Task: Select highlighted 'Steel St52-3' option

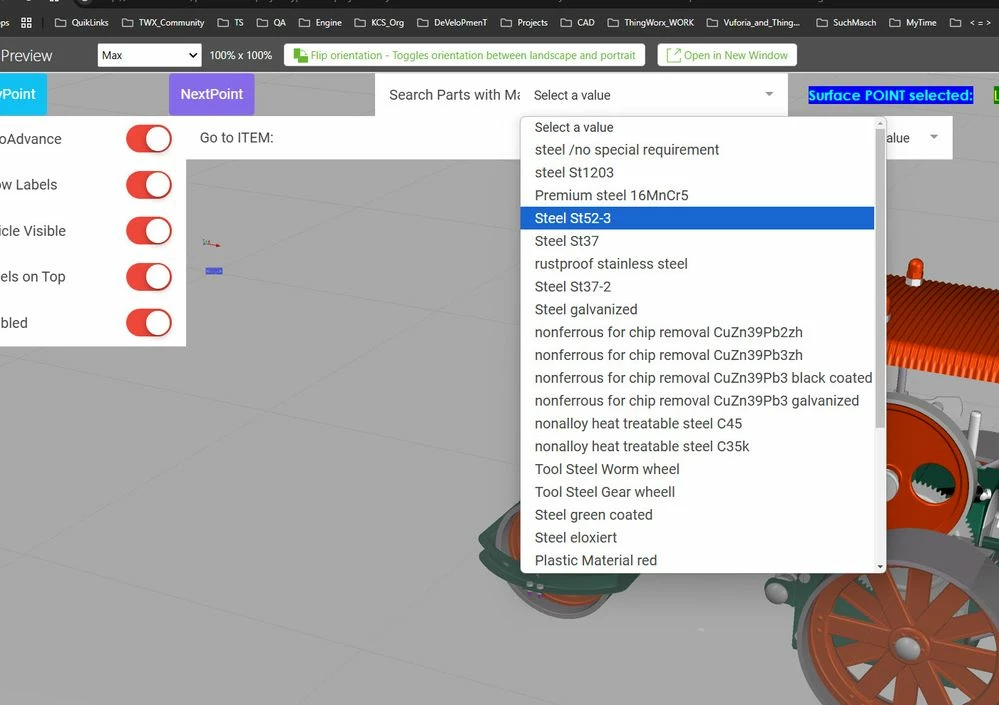Action: tap(697, 218)
